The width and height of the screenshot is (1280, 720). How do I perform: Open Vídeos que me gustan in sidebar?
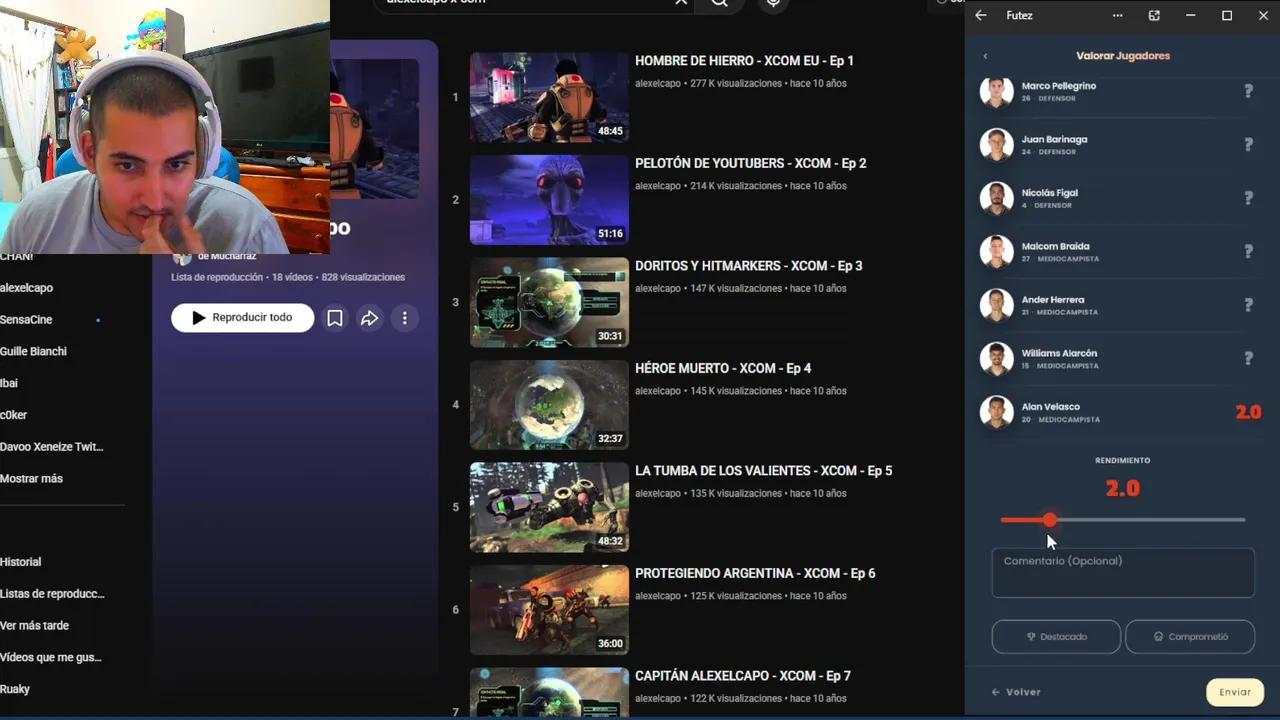click(51, 658)
